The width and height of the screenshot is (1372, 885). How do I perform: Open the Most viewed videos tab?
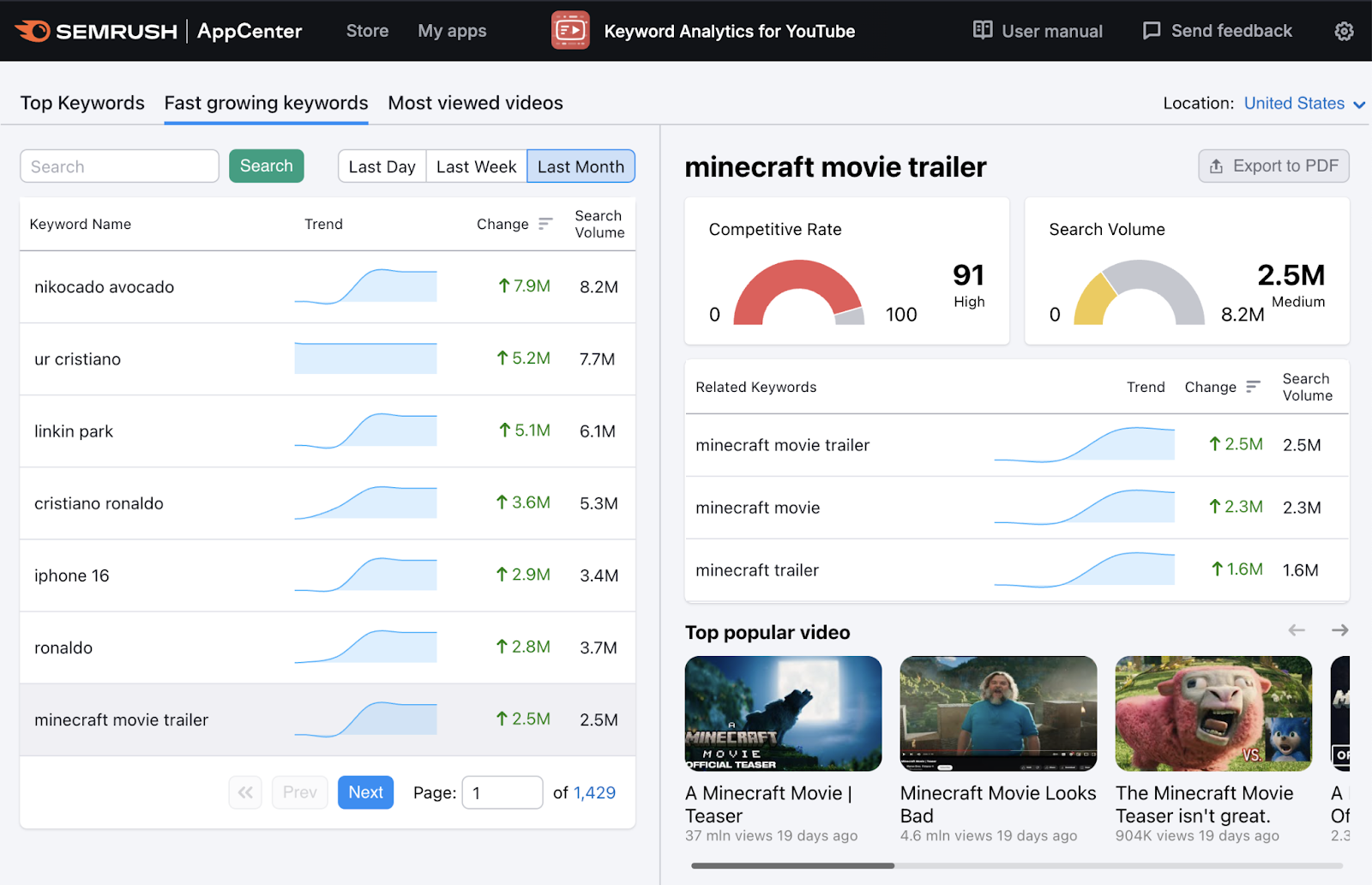[475, 103]
